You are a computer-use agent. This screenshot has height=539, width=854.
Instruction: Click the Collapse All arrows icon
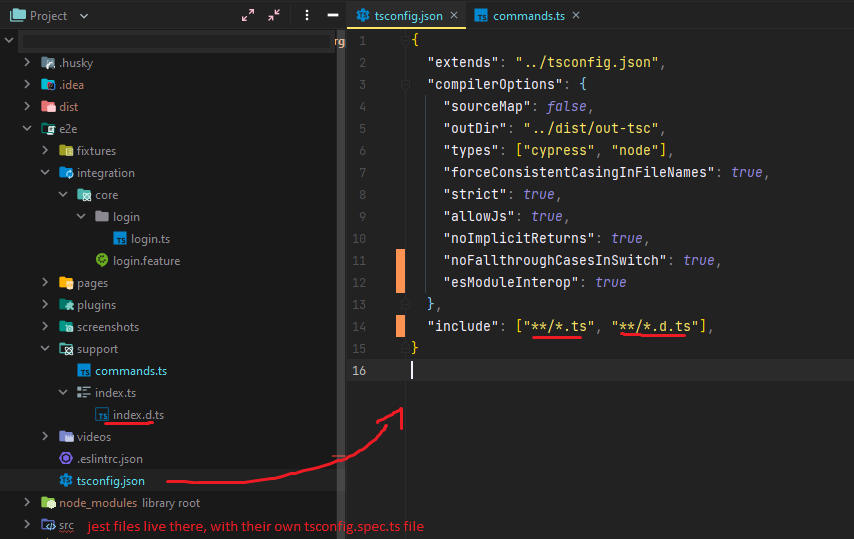coord(274,15)
